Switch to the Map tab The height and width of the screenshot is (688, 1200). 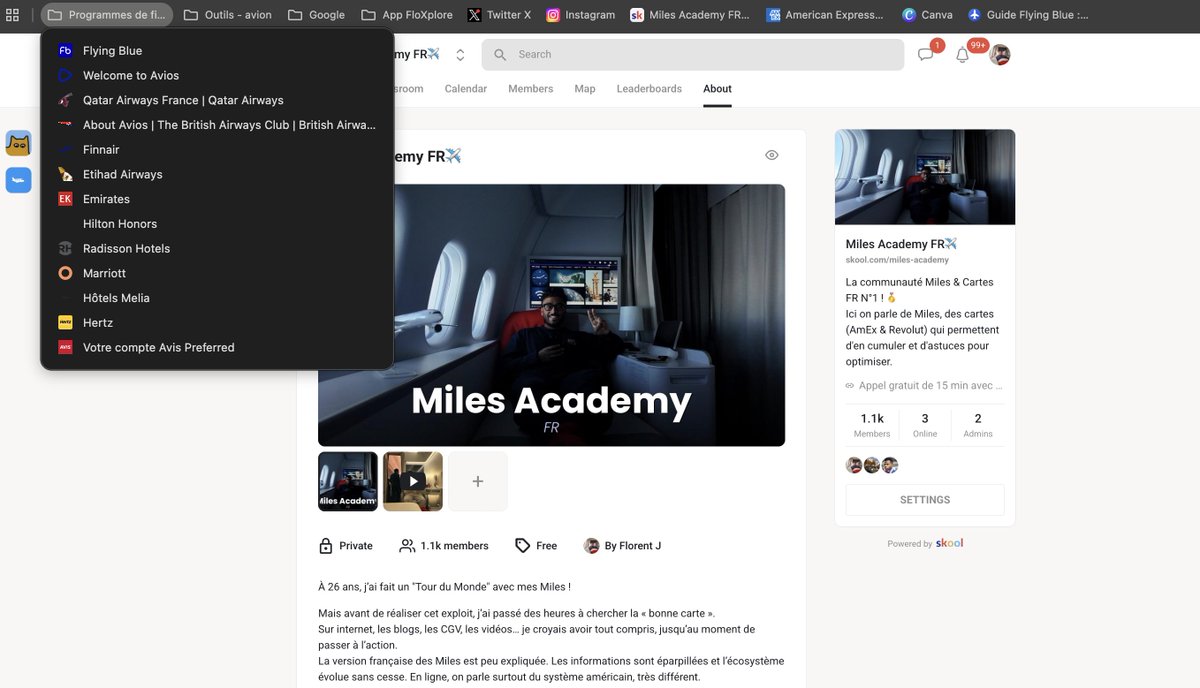click(x=585, y=89)
